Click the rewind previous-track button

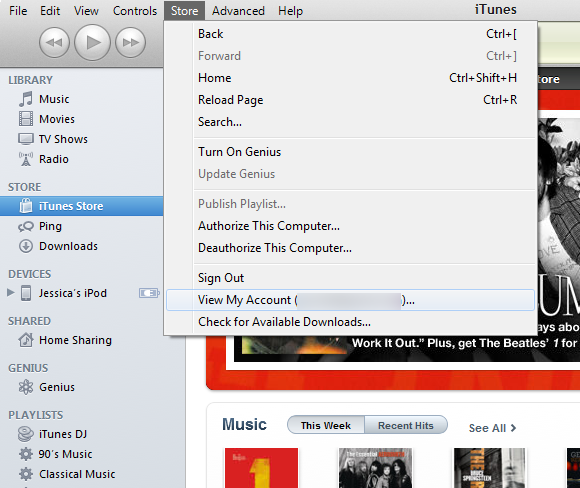pos(54,43)
